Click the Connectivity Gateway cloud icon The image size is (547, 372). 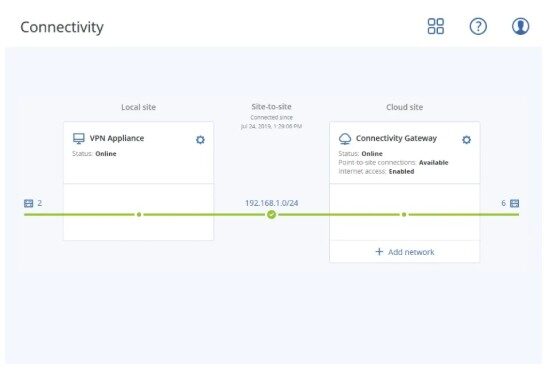(345, 139)
